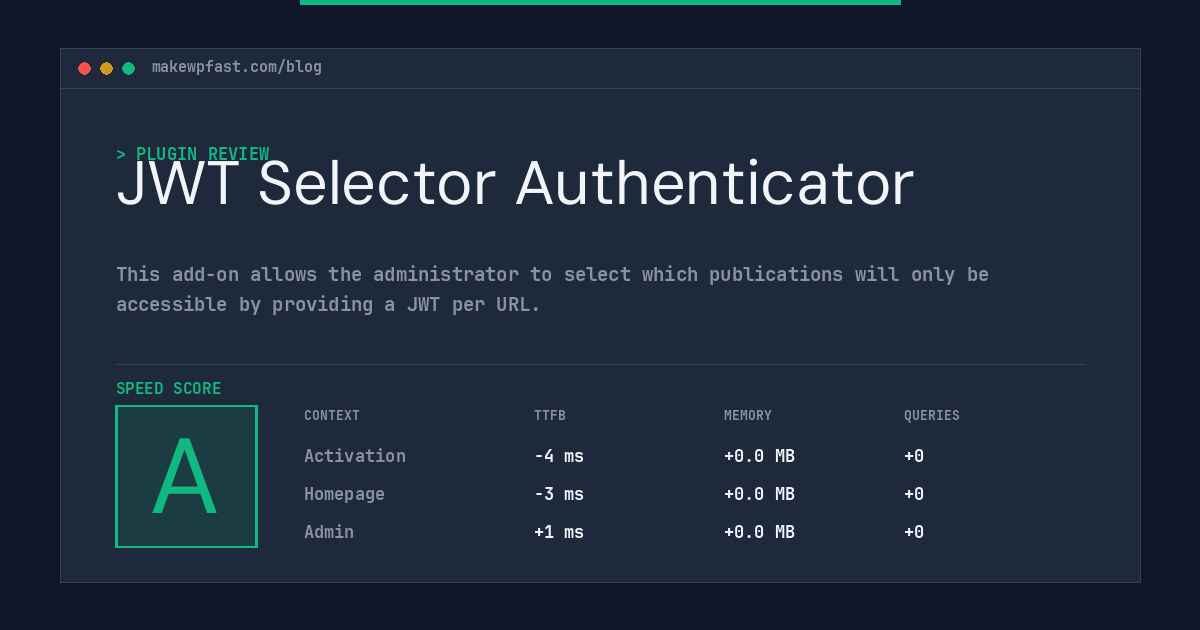Image resolution: width=1200 pixels, height=630 pixels.
Task: Click the red close dot
Action: pyautogui.click(x=84, y=68)
